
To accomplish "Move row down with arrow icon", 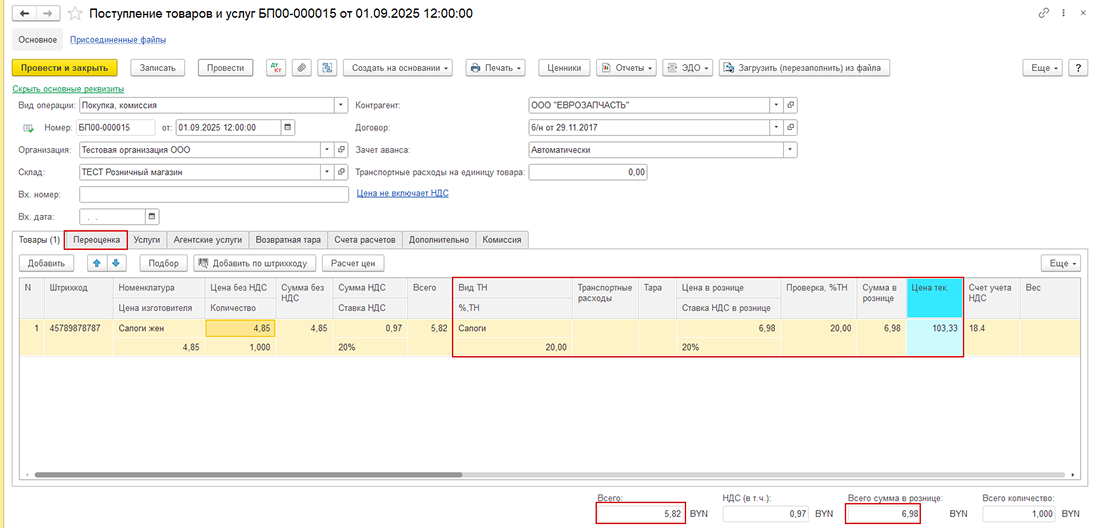I will click(116, 263).
